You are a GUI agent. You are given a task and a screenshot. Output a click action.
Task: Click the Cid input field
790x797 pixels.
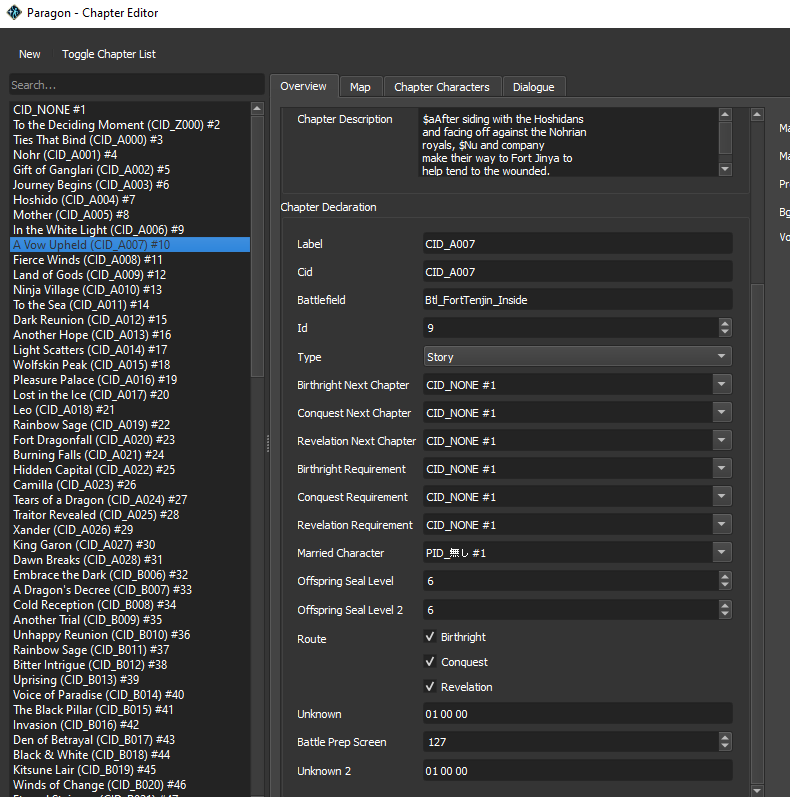tap(578, 271)
